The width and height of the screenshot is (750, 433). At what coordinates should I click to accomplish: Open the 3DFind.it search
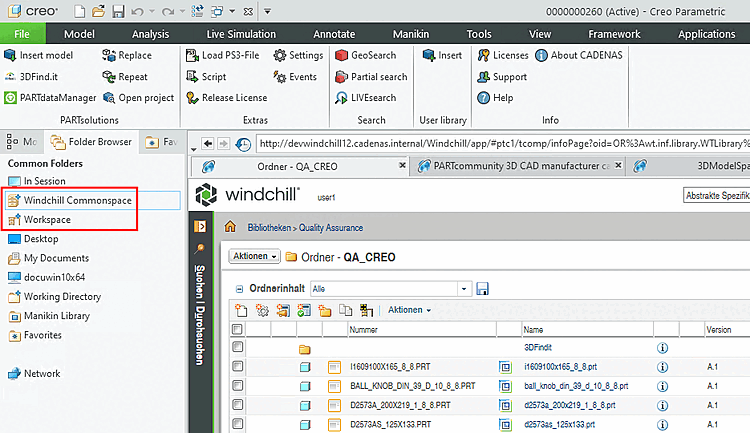31,77
